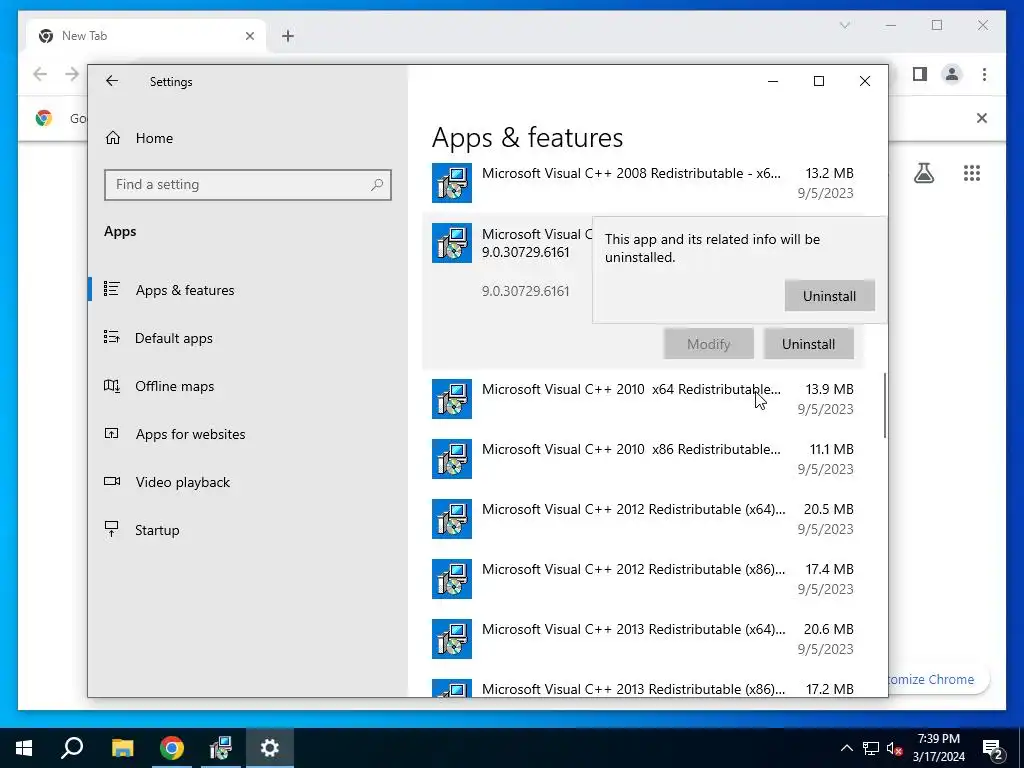Close the New Tab tab in Chrome
Viewport: 1024px width, 768px height.
(x=249, y=36)
